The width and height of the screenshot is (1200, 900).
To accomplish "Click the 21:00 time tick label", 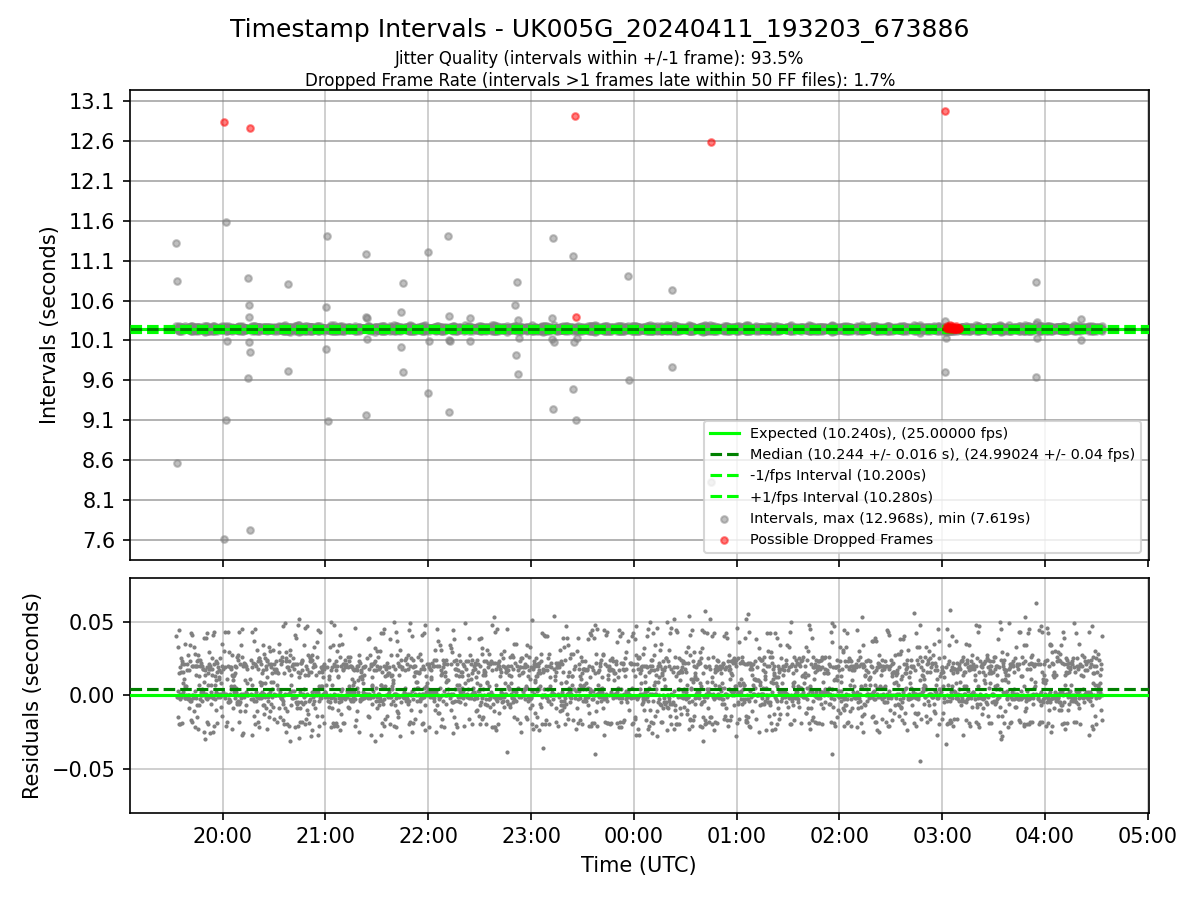I will point(325,835).
